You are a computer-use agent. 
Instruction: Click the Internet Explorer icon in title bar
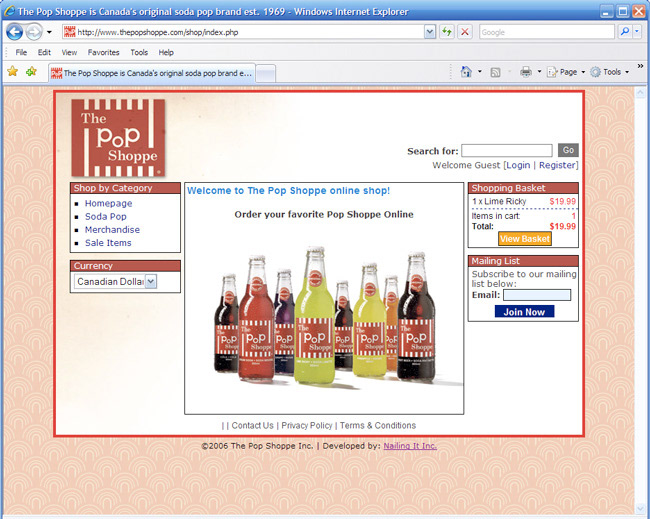click(x=9, y=11)
